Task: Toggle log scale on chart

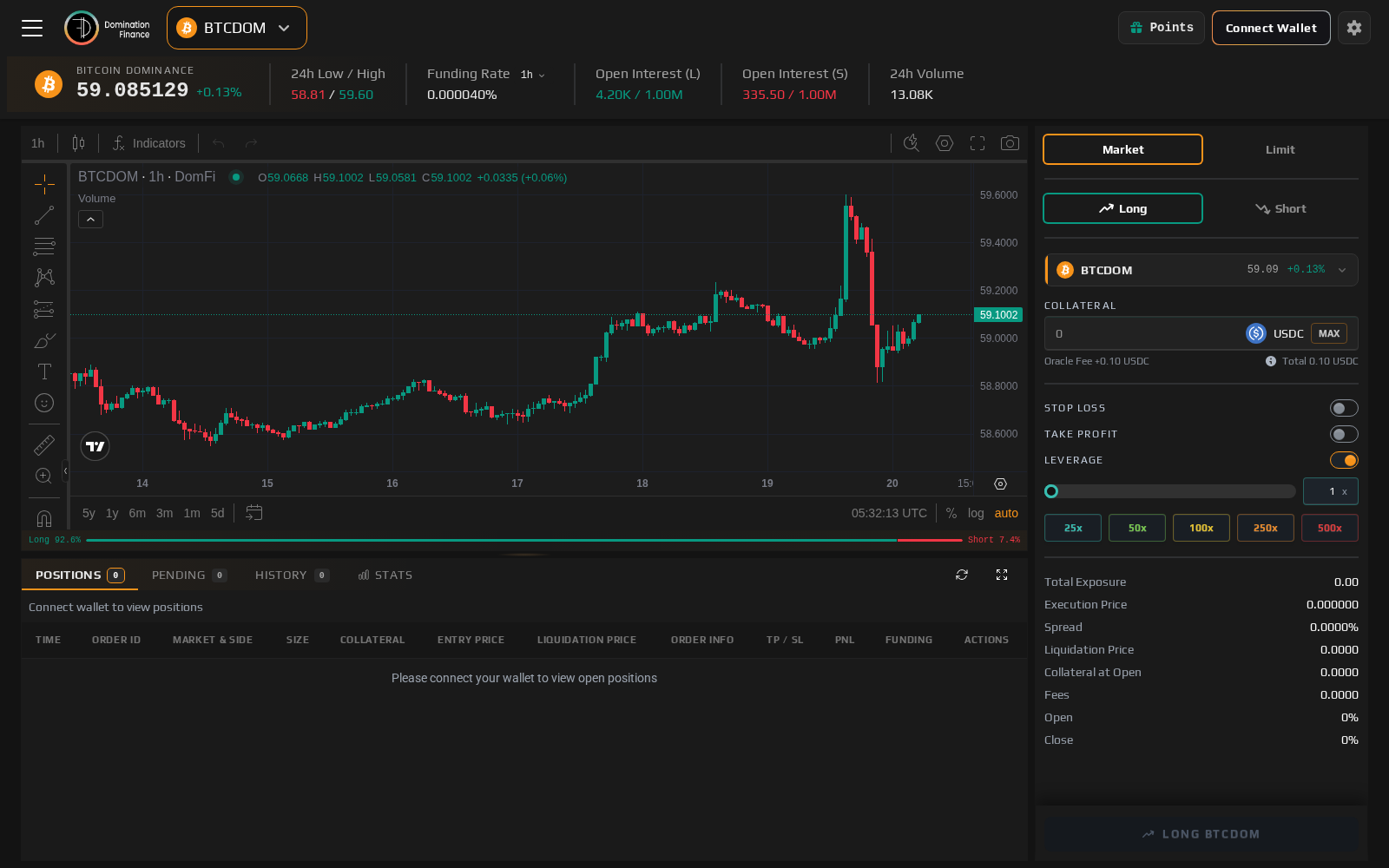Action: 976,513
